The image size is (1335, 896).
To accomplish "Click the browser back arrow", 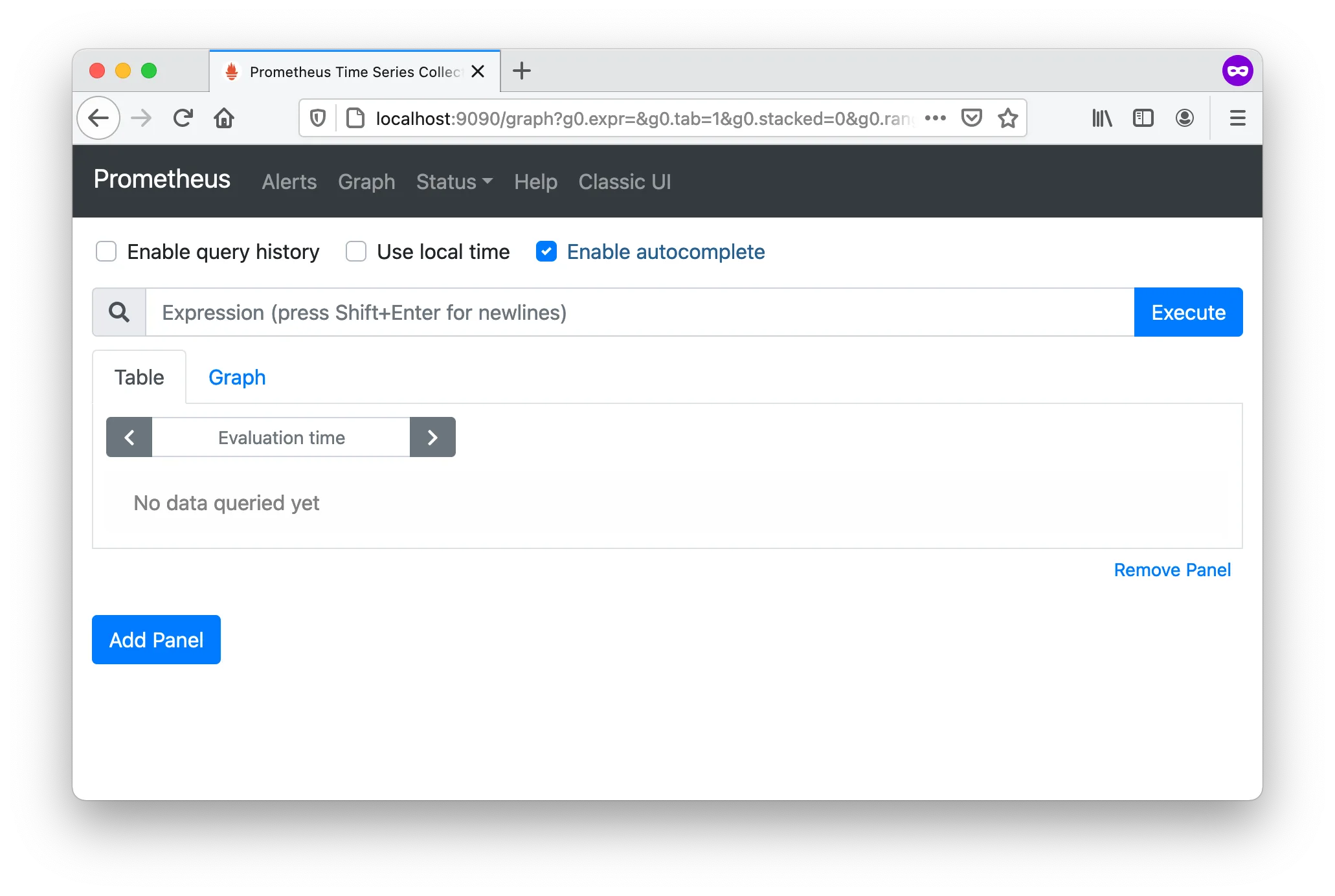I will click(x=98, y=118).
